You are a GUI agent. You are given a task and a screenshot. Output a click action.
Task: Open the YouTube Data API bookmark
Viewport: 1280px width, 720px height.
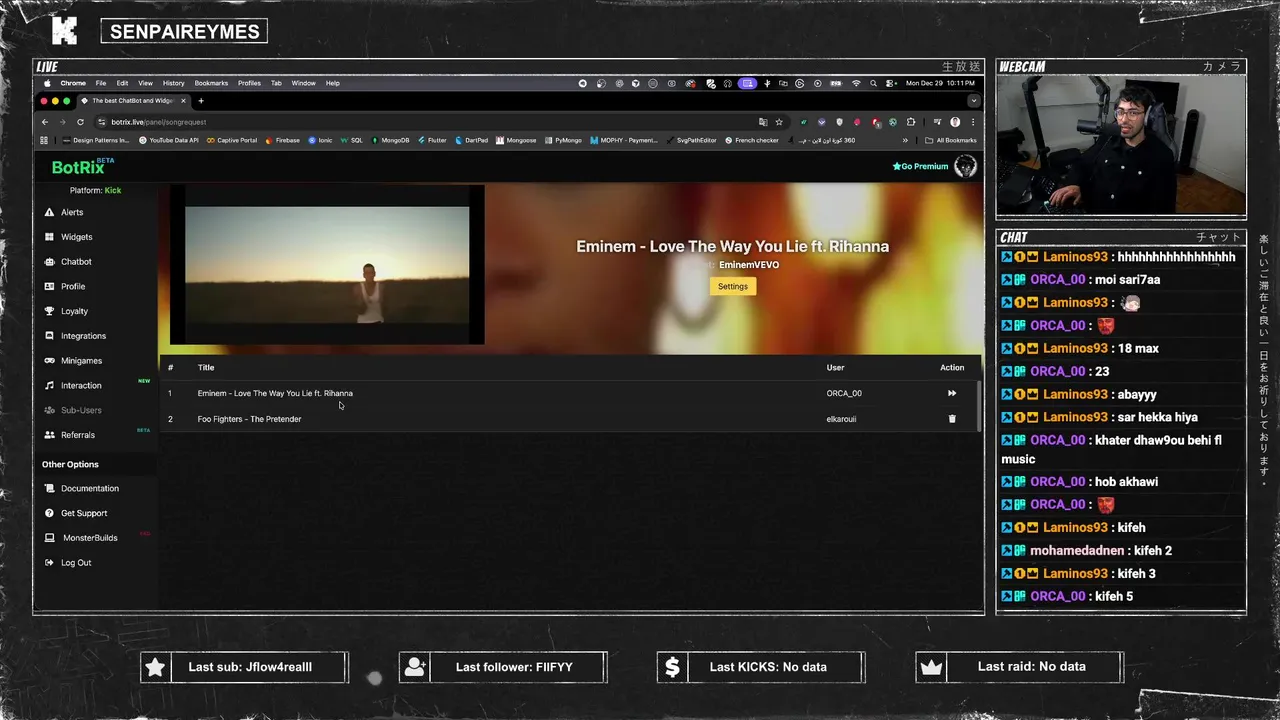coord(168,140)
